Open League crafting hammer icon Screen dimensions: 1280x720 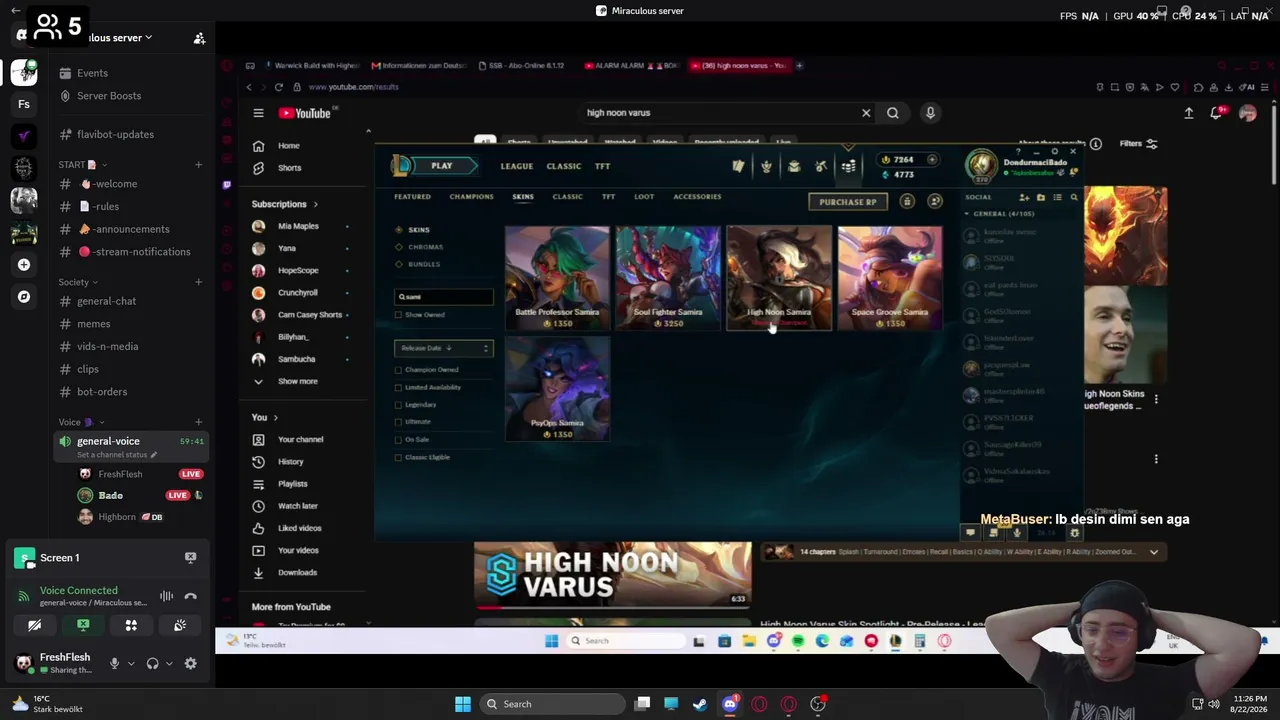[821, 166]
